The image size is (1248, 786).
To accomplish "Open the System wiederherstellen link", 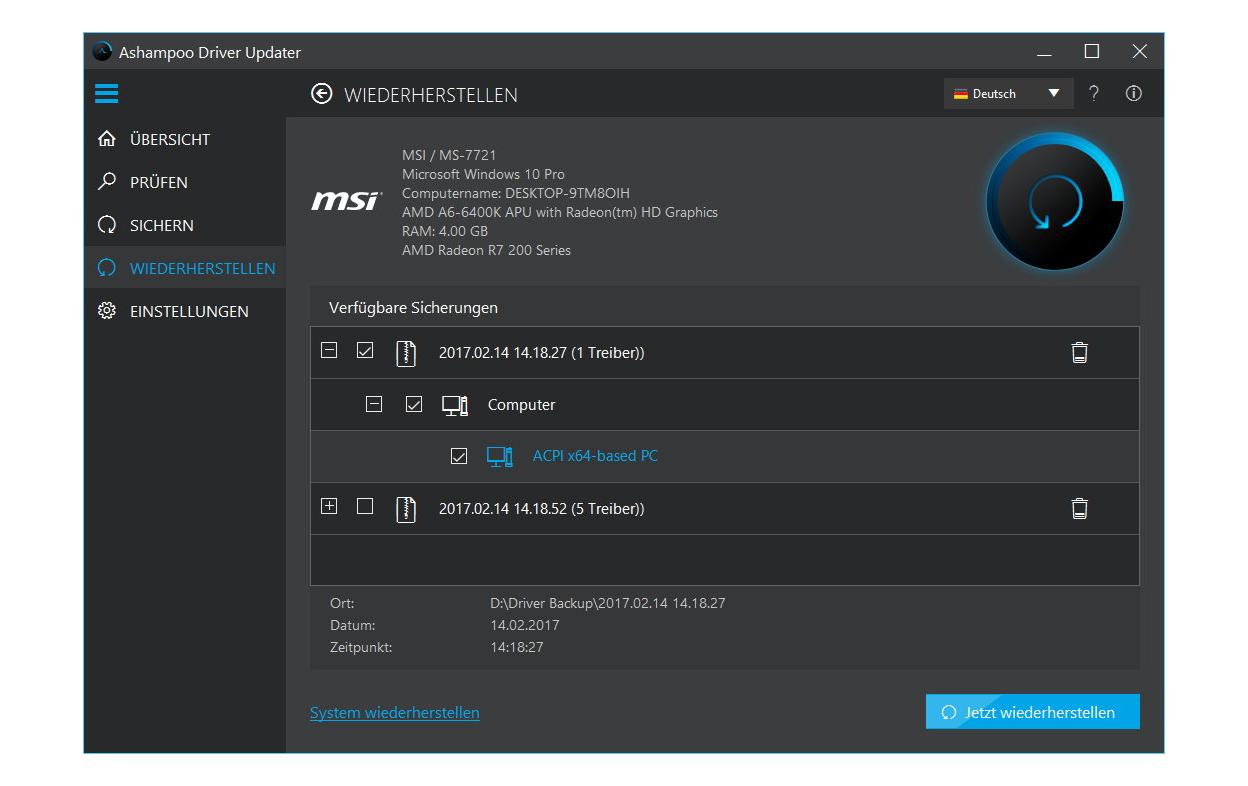I will coord(395,713).
